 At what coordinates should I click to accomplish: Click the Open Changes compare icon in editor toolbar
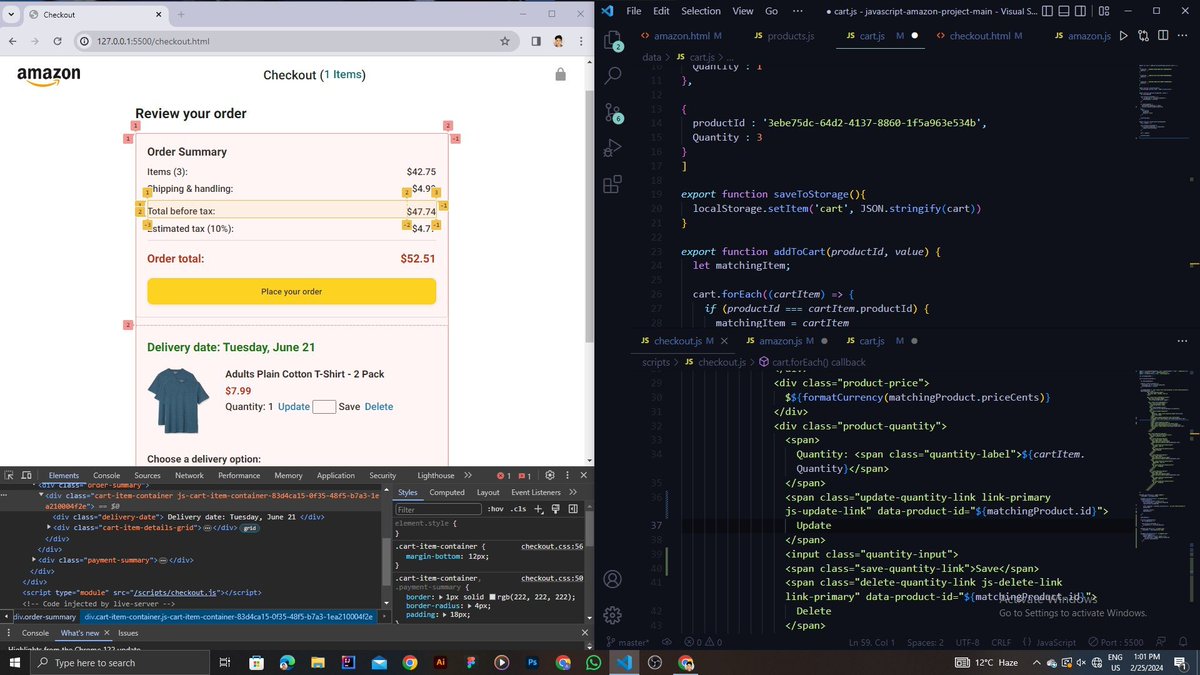1144,36
